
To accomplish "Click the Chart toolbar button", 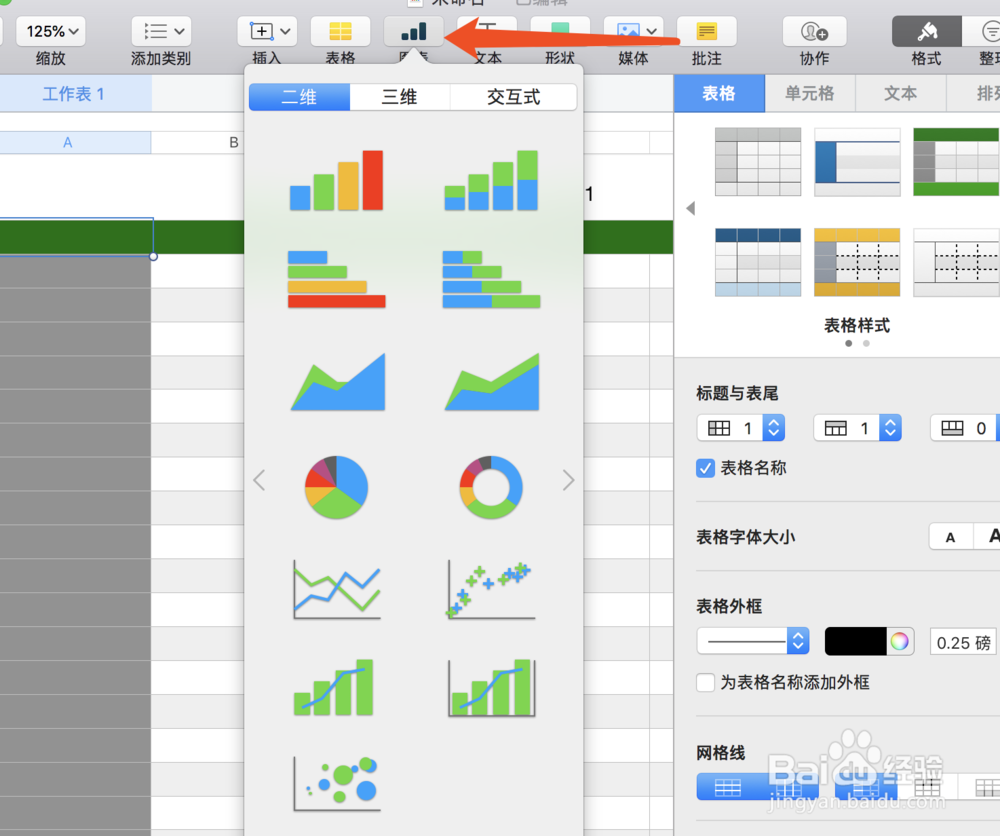I will (414, 31).
